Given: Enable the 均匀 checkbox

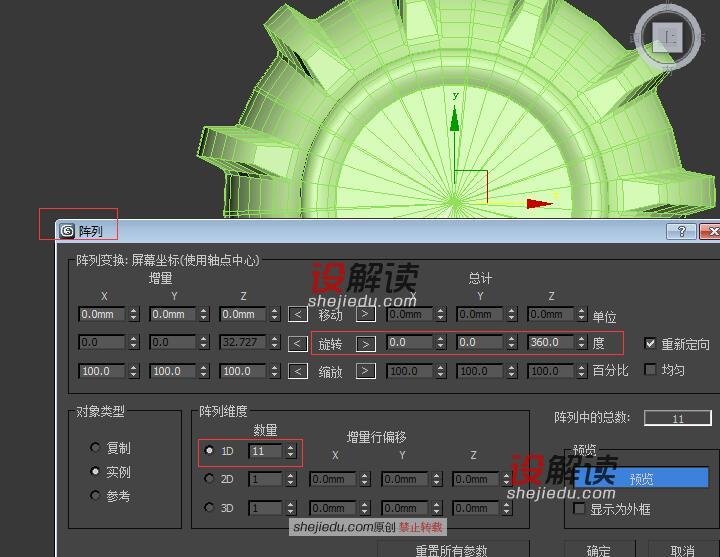Looking at the screenshot, I should click(x=651, y=370).
